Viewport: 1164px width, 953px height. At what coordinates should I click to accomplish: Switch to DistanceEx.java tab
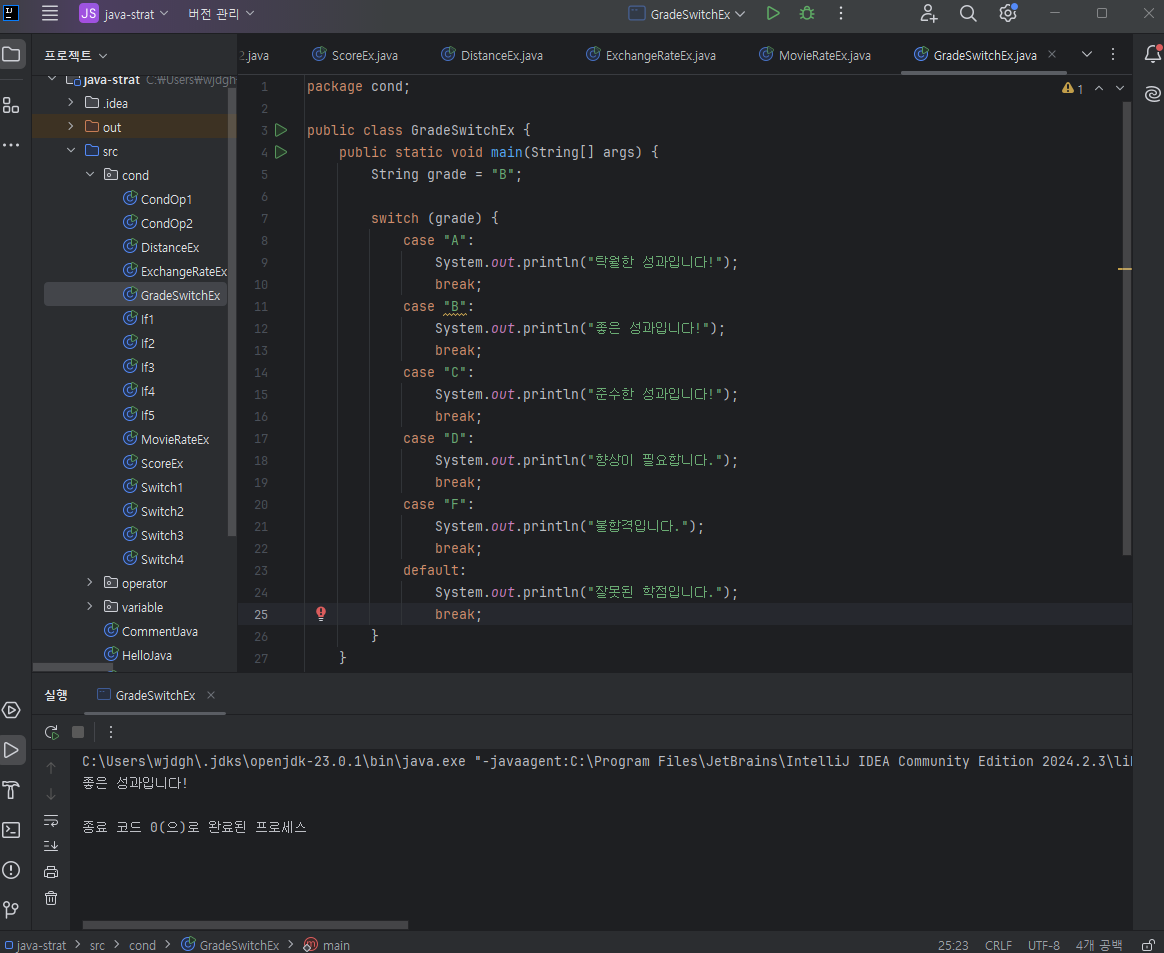[x=492, y=55]
